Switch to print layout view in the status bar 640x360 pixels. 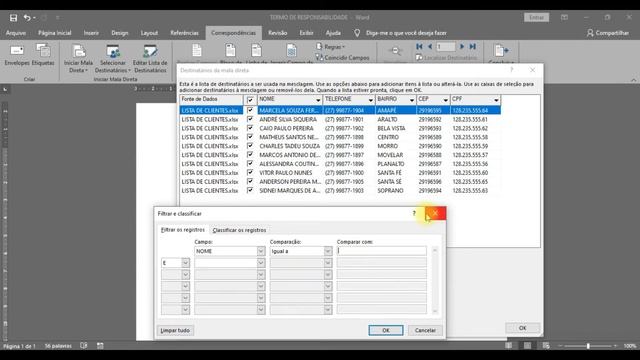point(527,346)
